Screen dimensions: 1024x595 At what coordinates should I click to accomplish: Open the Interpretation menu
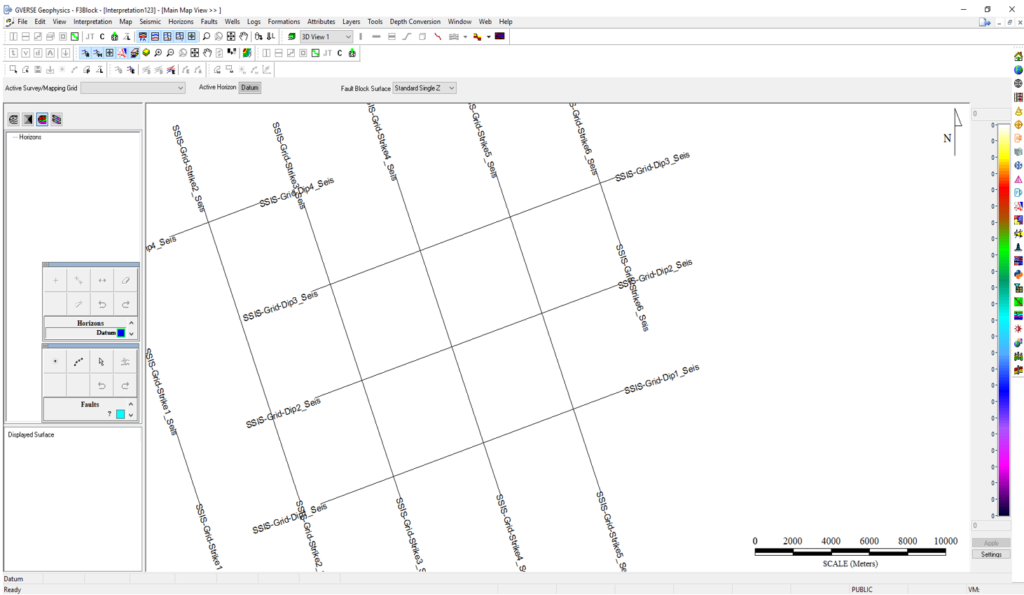click(x=91, y=21)
